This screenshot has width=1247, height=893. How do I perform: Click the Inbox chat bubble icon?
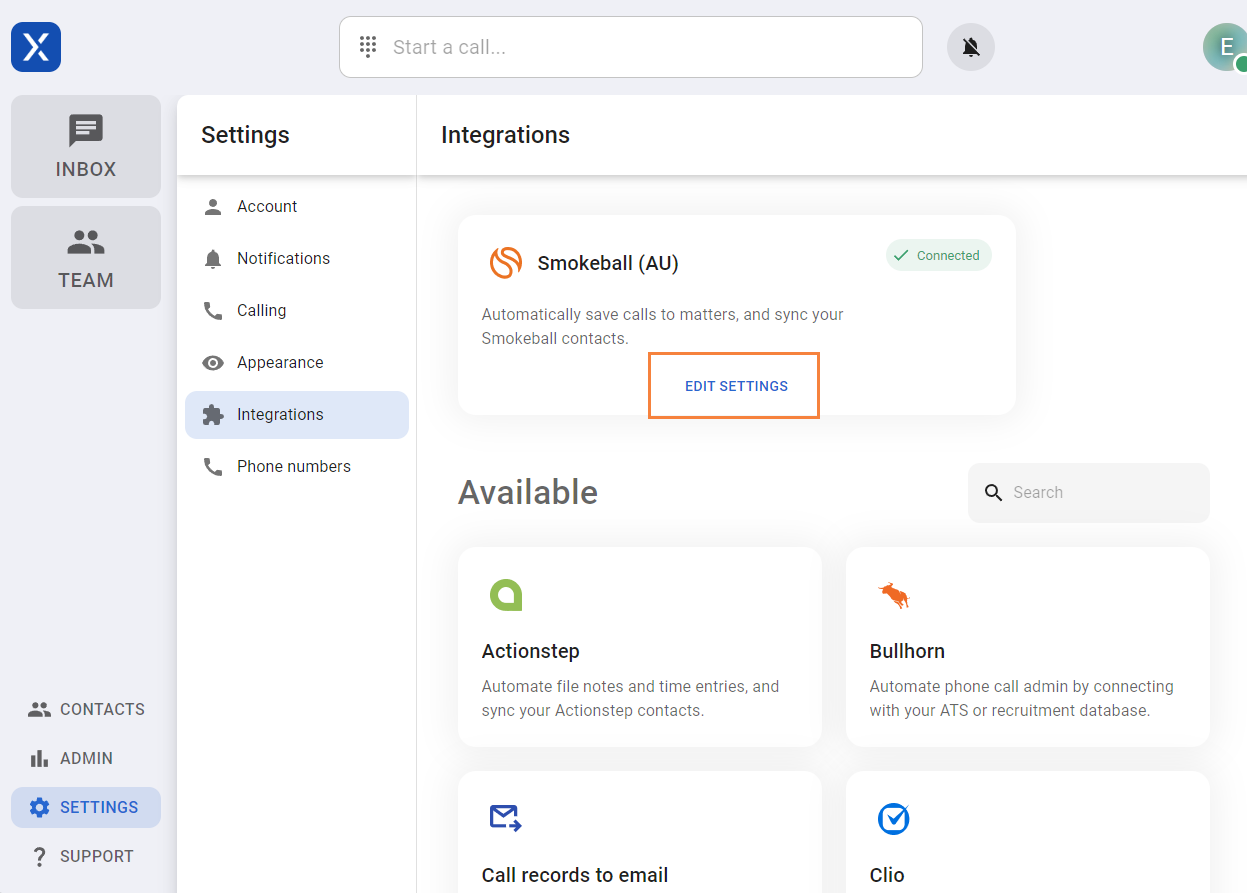click(x=86, y=131)
